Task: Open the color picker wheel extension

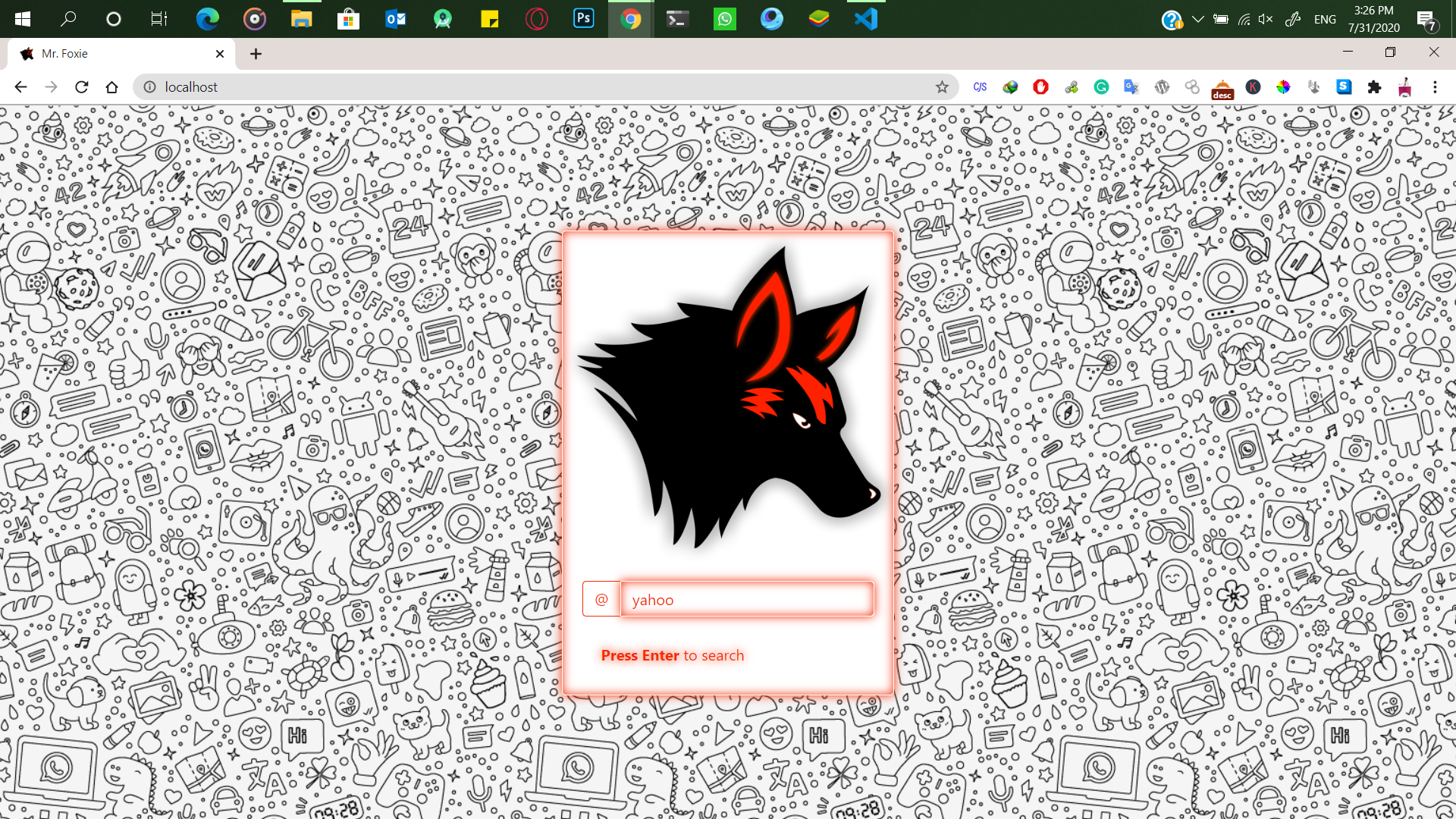Action: click(x=1283, y=87)
